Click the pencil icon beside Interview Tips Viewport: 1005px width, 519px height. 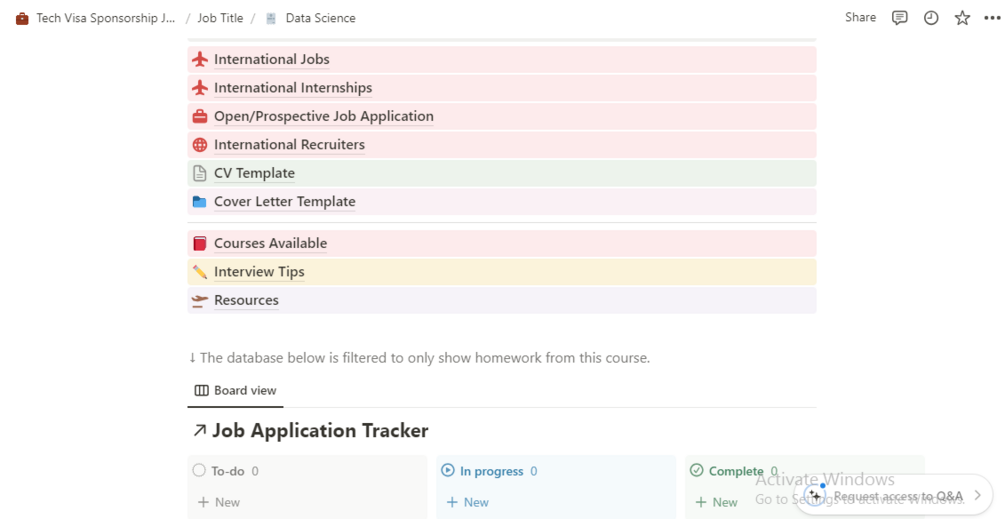[x=200, y=272]
